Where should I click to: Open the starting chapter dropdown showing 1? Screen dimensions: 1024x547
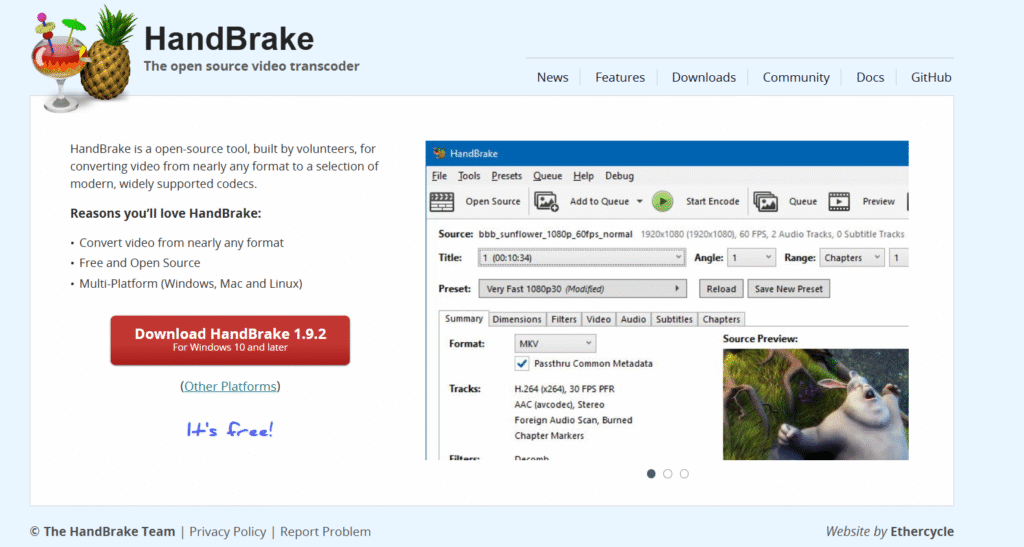[x=899, y=258]
